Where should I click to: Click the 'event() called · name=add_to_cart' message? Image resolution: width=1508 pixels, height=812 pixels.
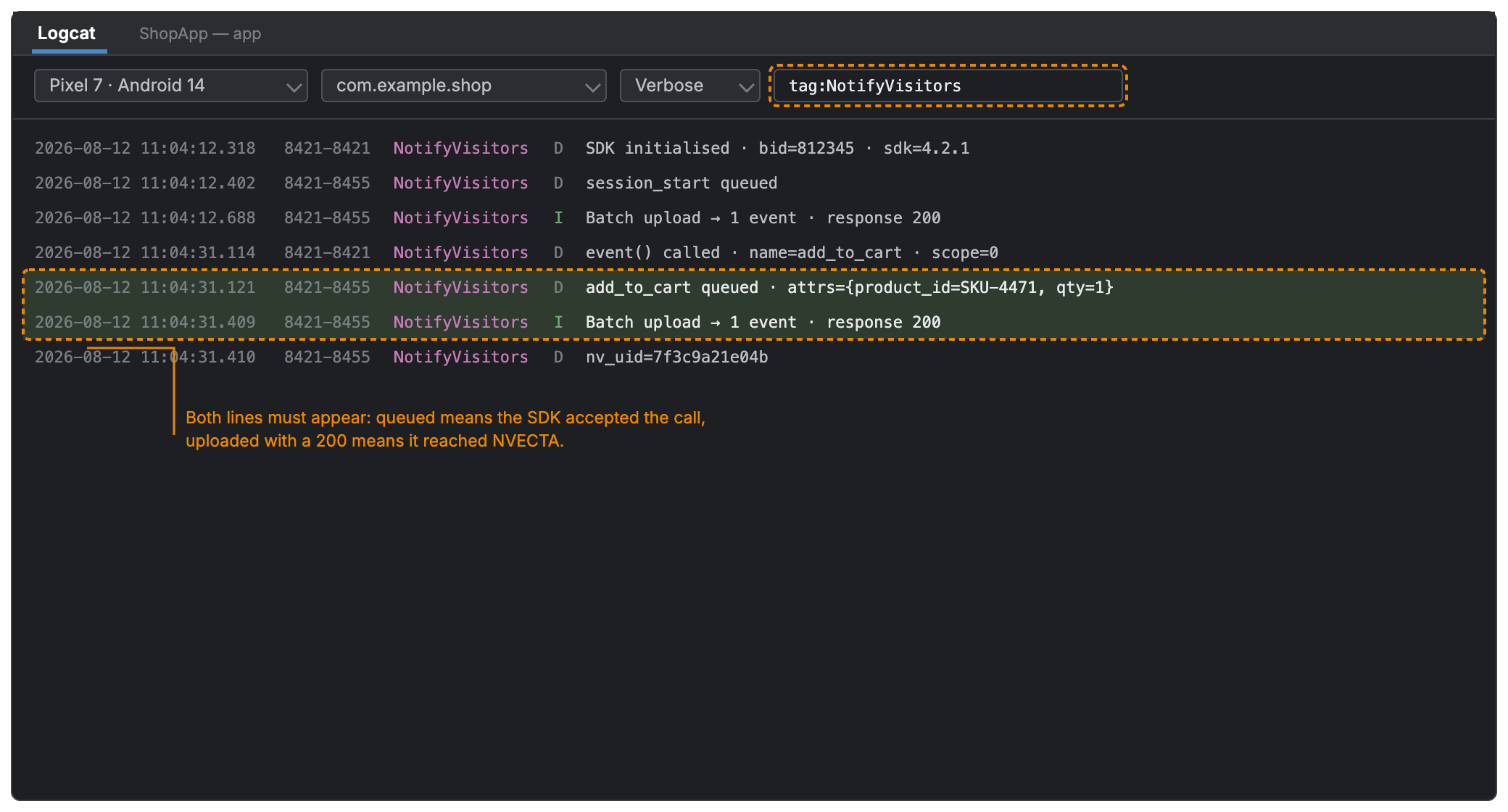click(x=792, y=252)
